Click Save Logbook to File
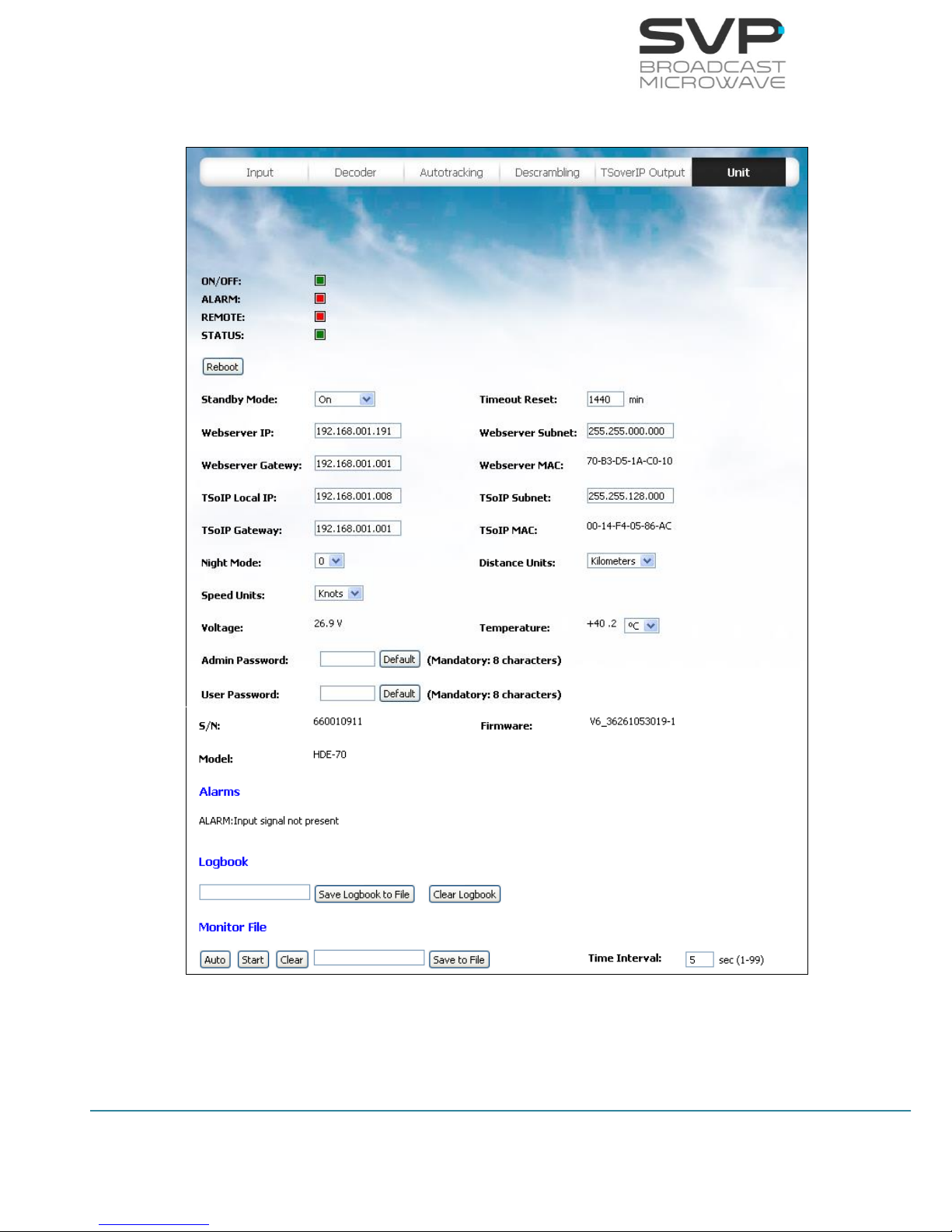This screenshot has height=1232, width=952. tap(364, 895)
